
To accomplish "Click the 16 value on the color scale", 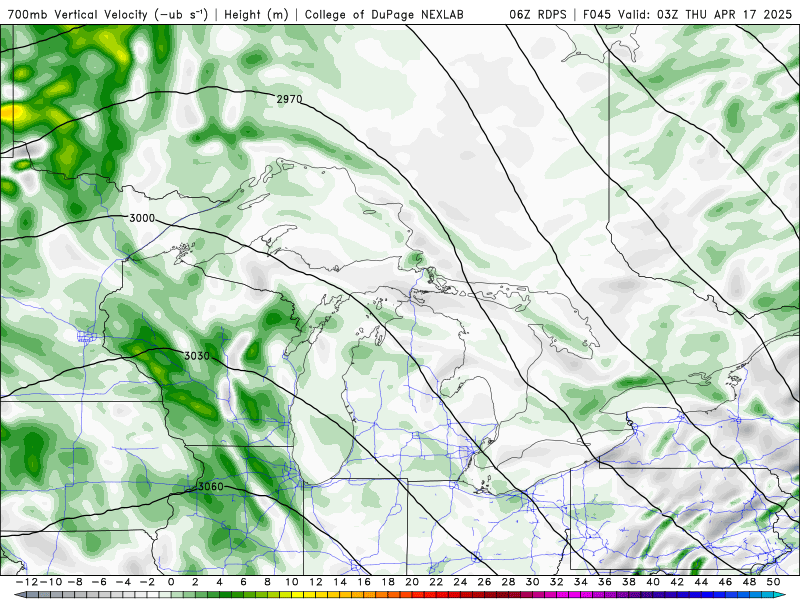I will [364, 582].
